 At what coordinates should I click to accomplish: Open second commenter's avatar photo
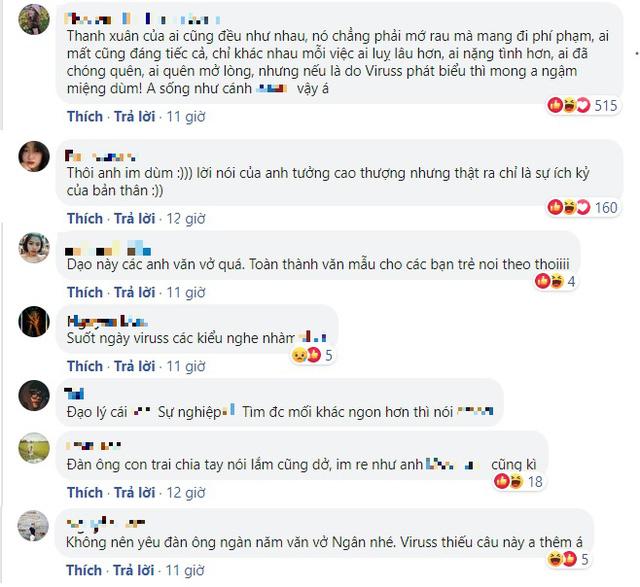click(x=34, y=156)
